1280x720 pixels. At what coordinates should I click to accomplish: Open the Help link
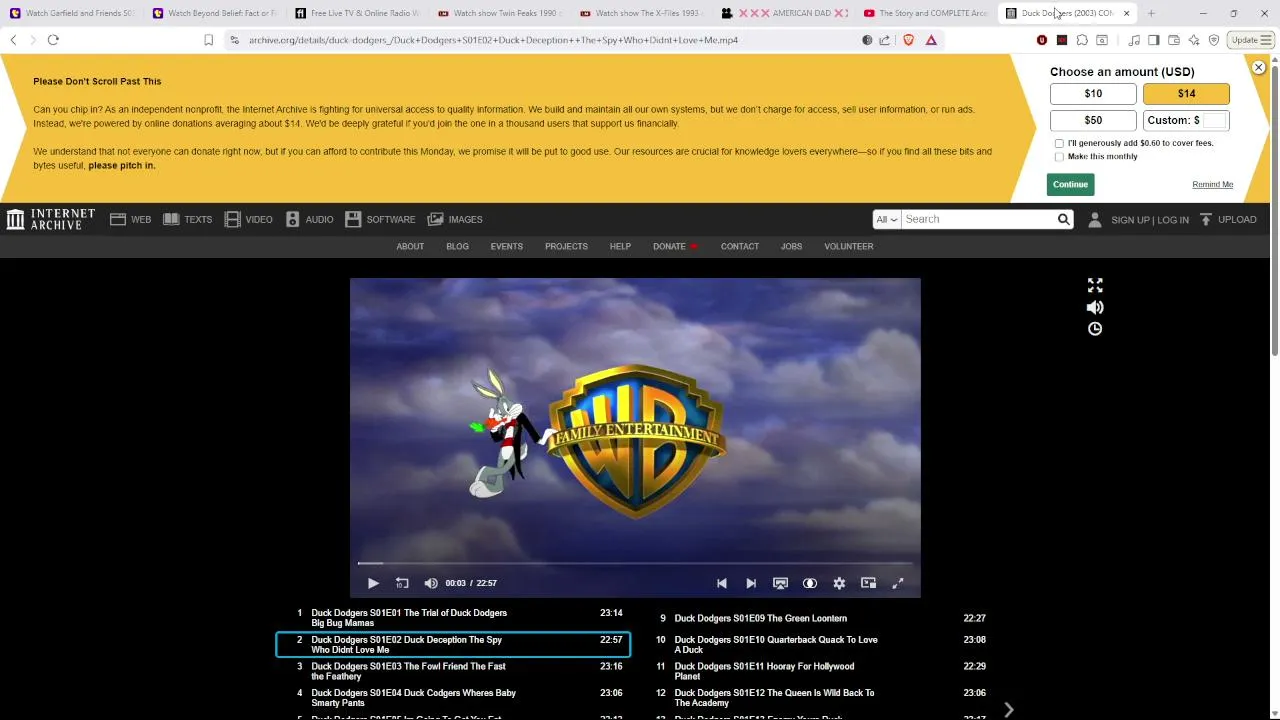pyautogui.click(x=620, y=246)
